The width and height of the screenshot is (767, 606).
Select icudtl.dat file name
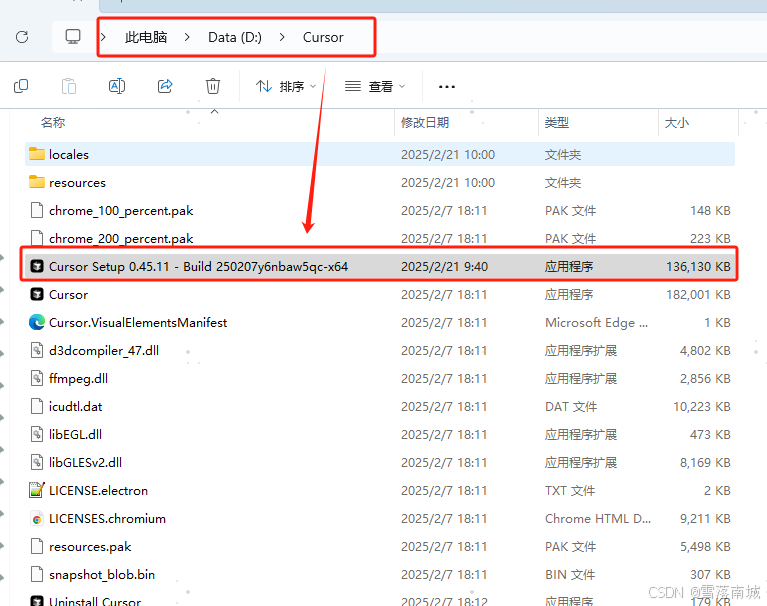pyautogui.click(x=75, y=406)
